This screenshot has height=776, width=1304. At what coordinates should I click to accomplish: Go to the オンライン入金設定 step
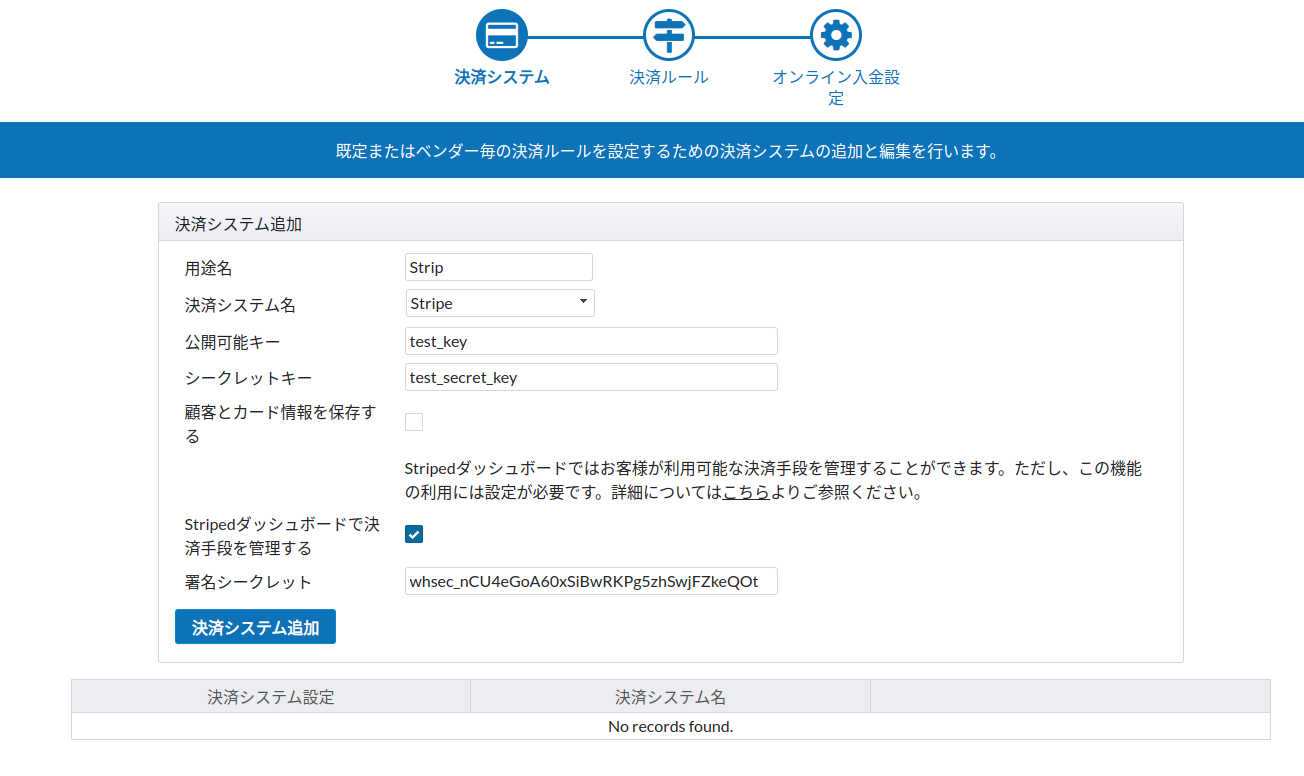click(x=836, y=88)
